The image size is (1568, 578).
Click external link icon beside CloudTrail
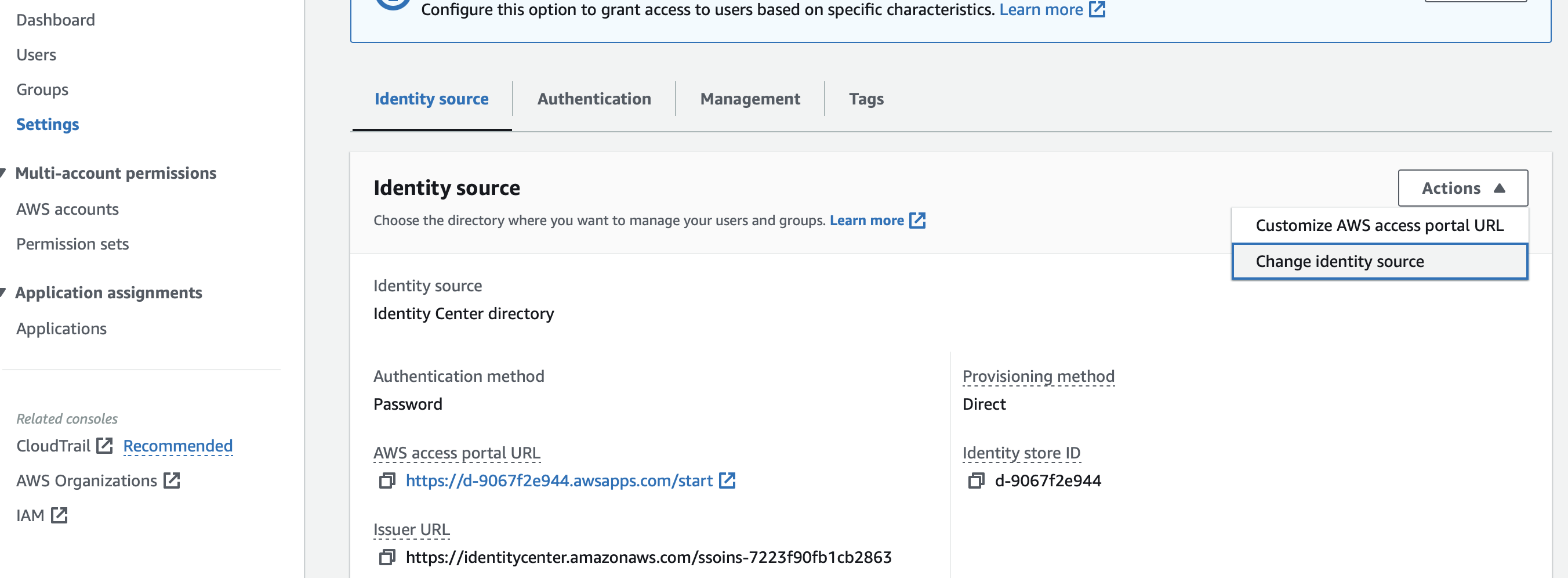[x=105, y=446]
